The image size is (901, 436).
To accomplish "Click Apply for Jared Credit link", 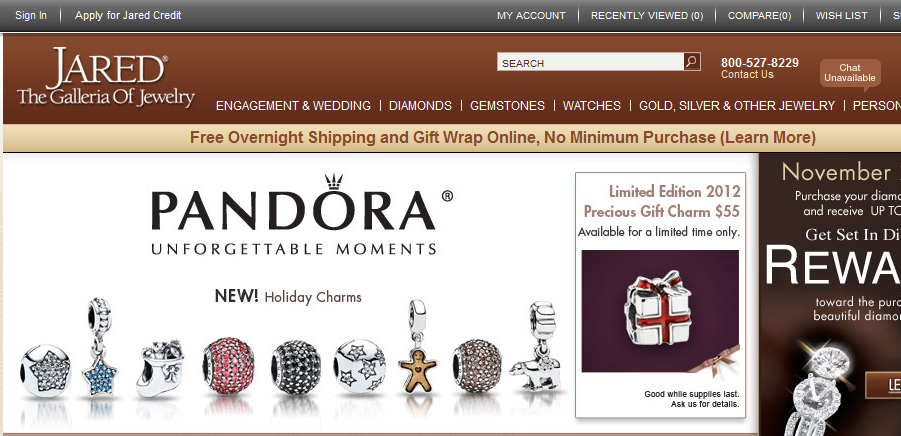I will point(128,16).
